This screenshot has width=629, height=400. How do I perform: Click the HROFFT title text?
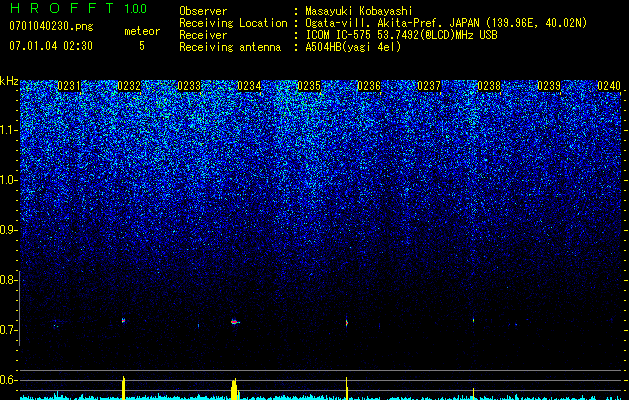pyautogui.click(x=62, y=8)
